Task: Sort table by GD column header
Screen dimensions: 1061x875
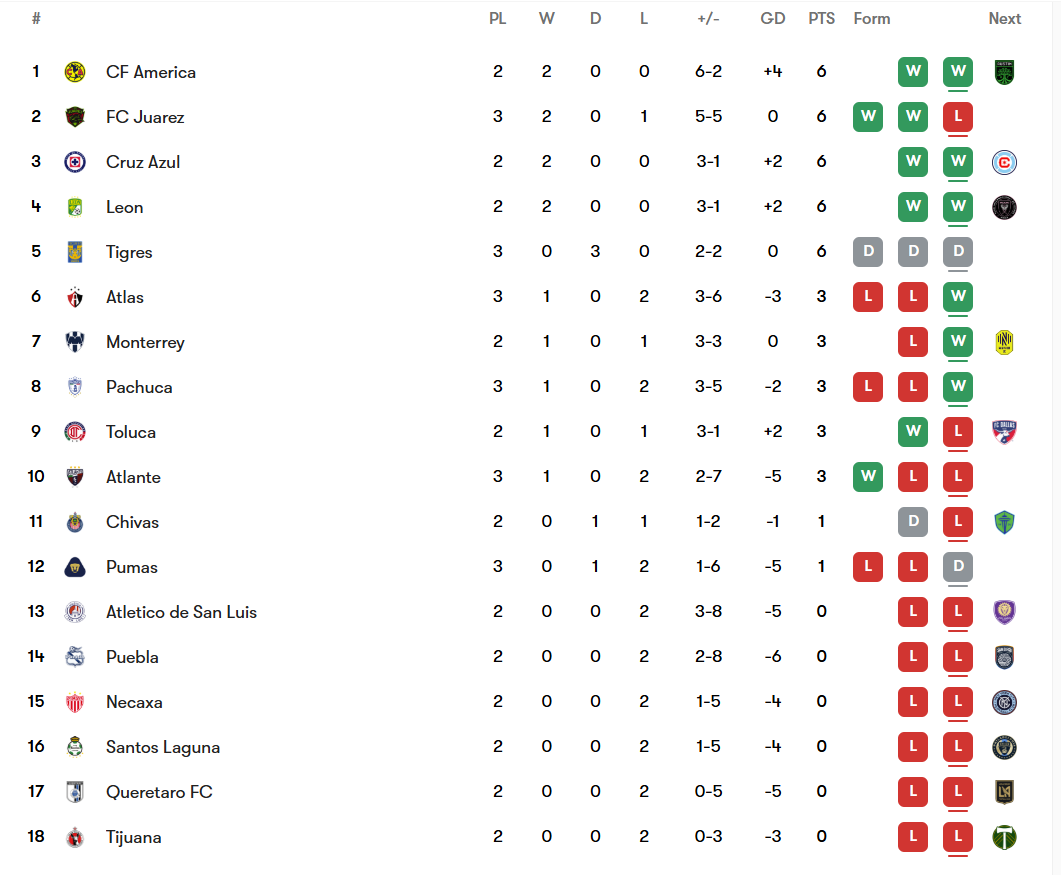Action: pyautogui.click(x=773, y=19)
